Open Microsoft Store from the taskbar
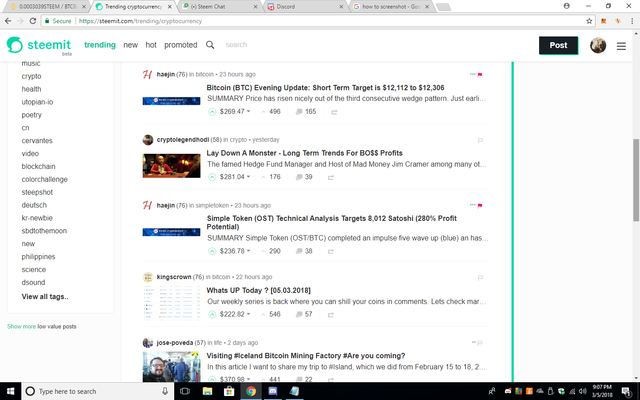Screen dimensions: 640x400 coord(229,391)
